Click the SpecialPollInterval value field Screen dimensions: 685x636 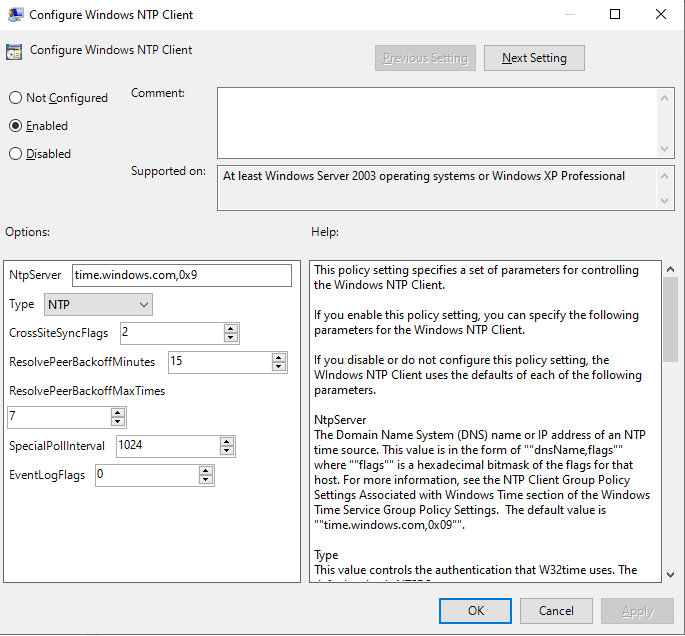[x=167, y=446]
